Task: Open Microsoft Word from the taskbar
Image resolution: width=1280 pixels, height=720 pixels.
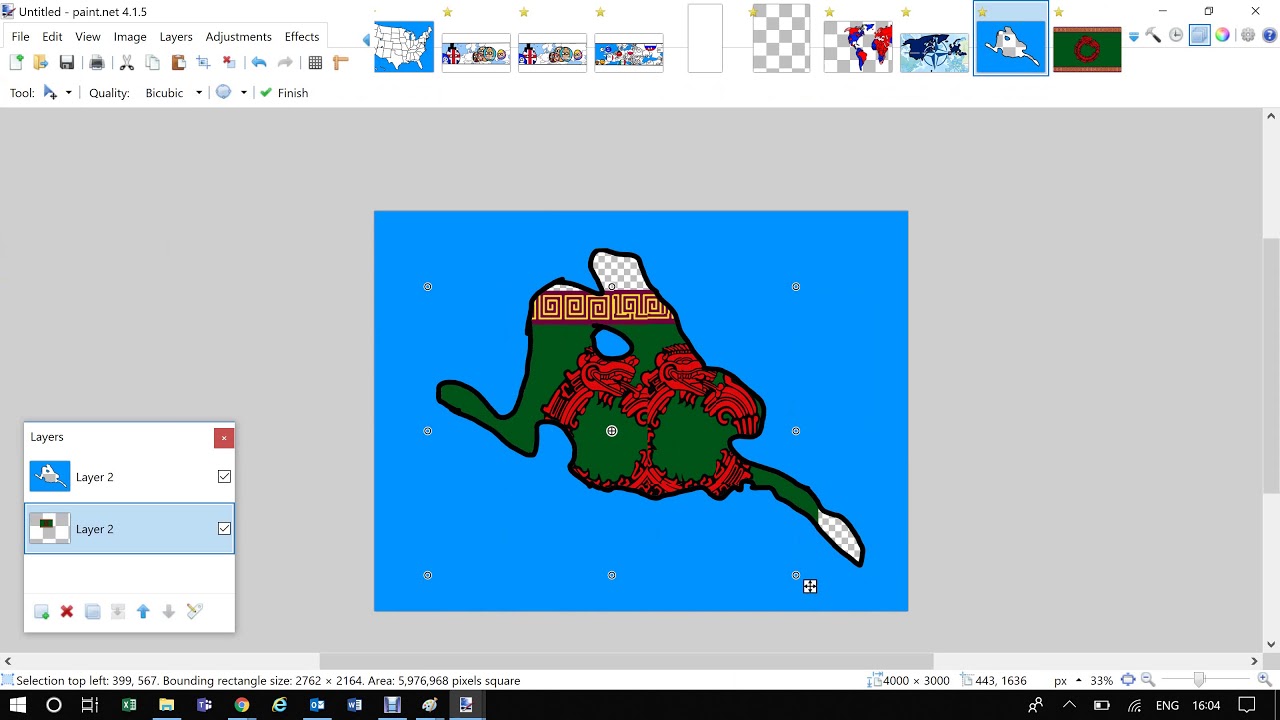Action: click(354, 705)
